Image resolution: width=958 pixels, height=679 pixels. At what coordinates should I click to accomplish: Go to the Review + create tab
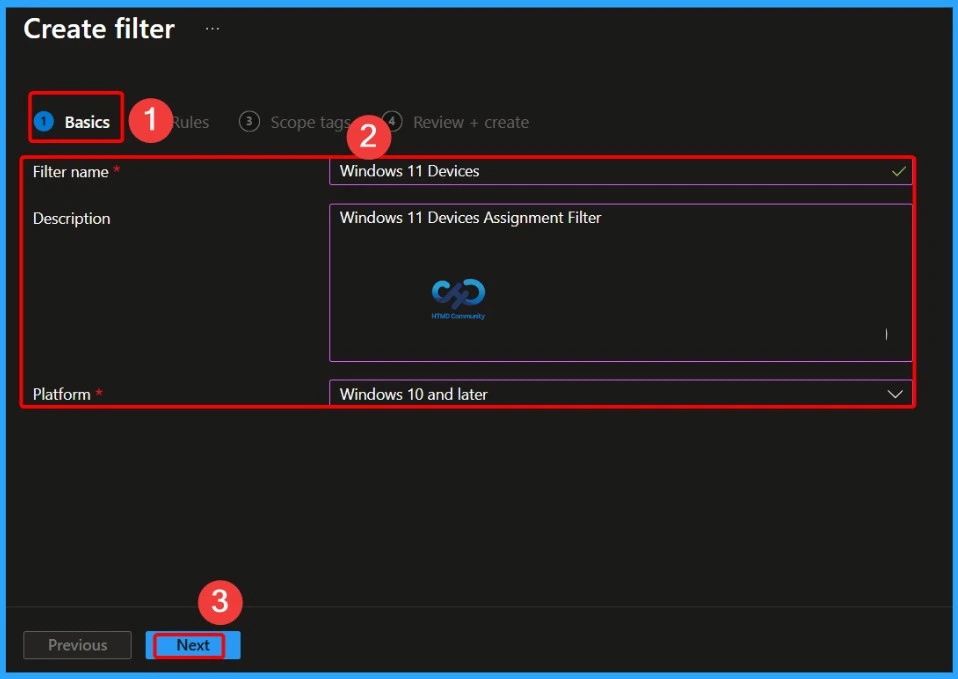470,121
